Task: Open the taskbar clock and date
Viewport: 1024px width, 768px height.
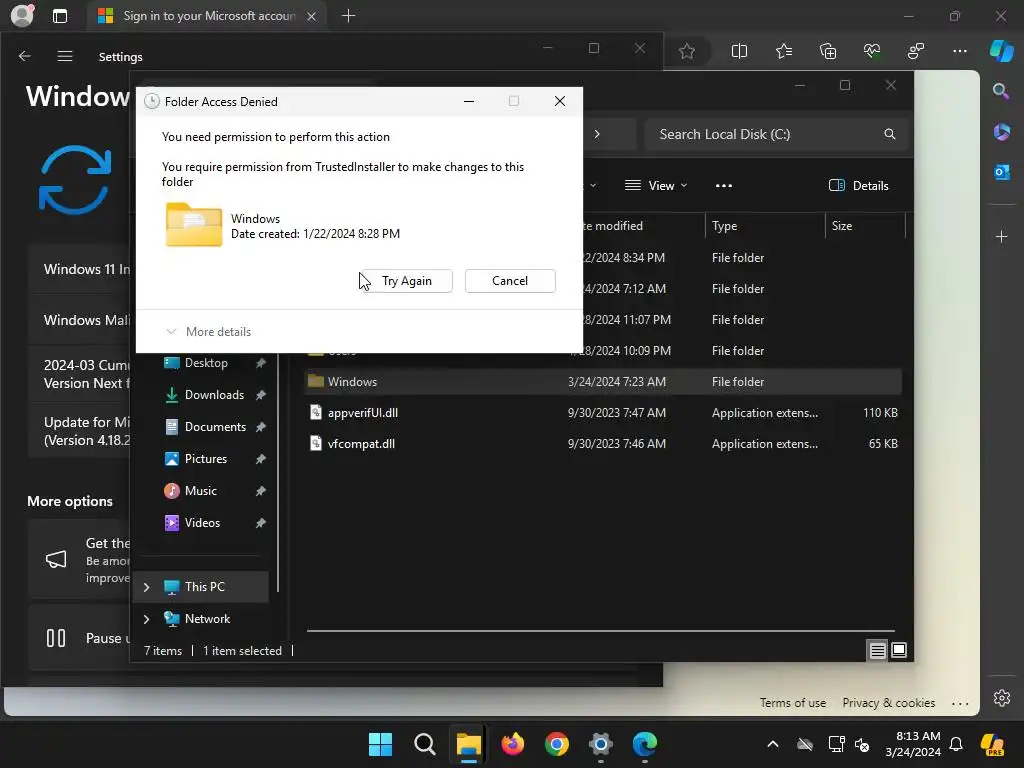Action: 913,744
